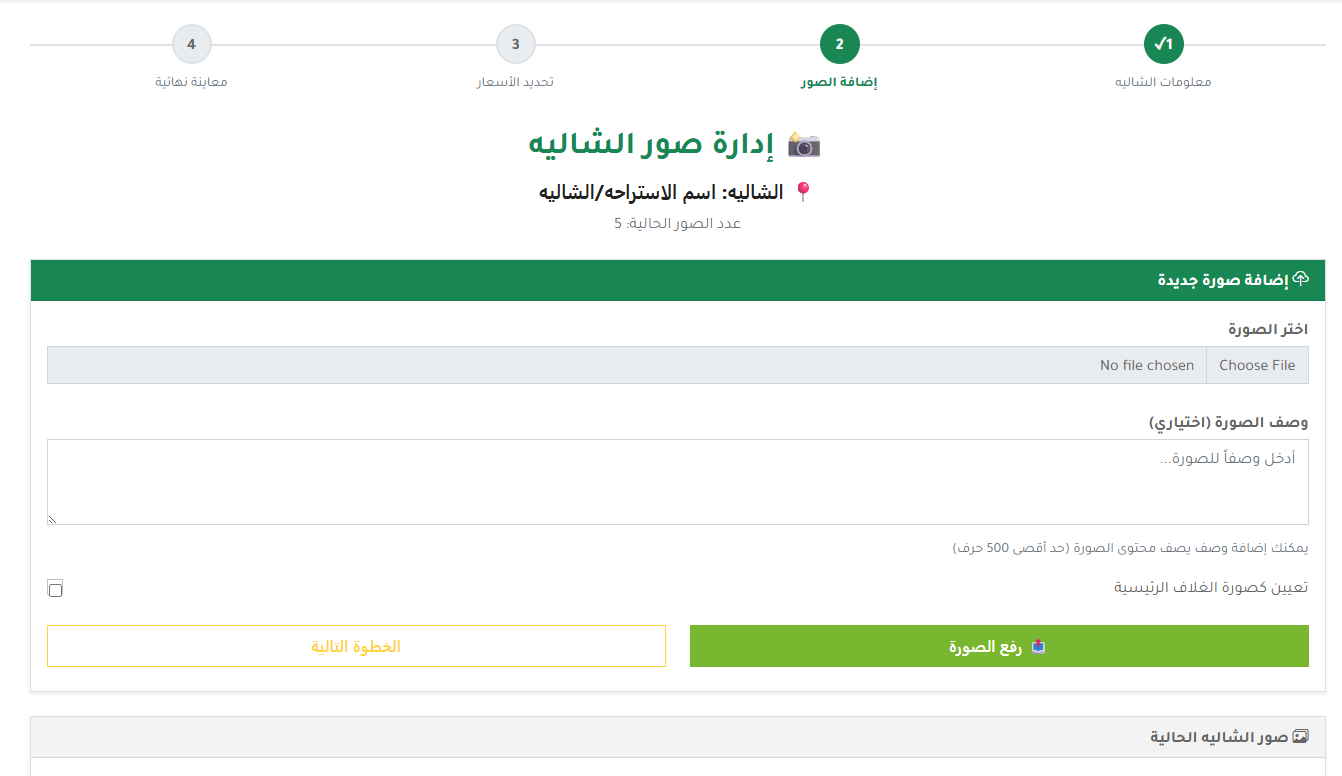Click the upload icon inside the رفع الصورة button

[1037, 646]
